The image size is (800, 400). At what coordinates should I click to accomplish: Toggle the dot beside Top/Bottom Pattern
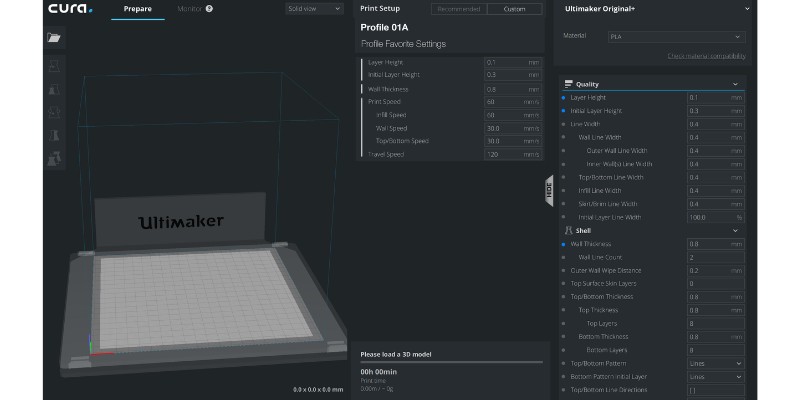[563, 364]
